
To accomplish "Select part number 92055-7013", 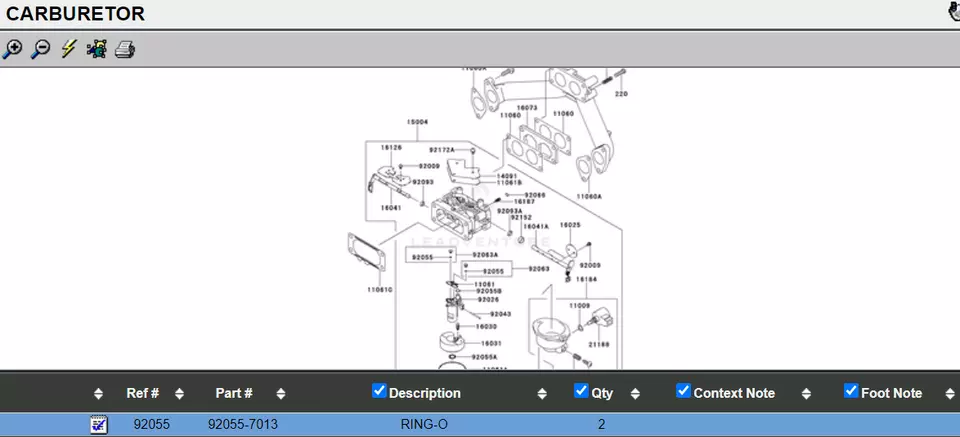I will (x=243, y=425).
